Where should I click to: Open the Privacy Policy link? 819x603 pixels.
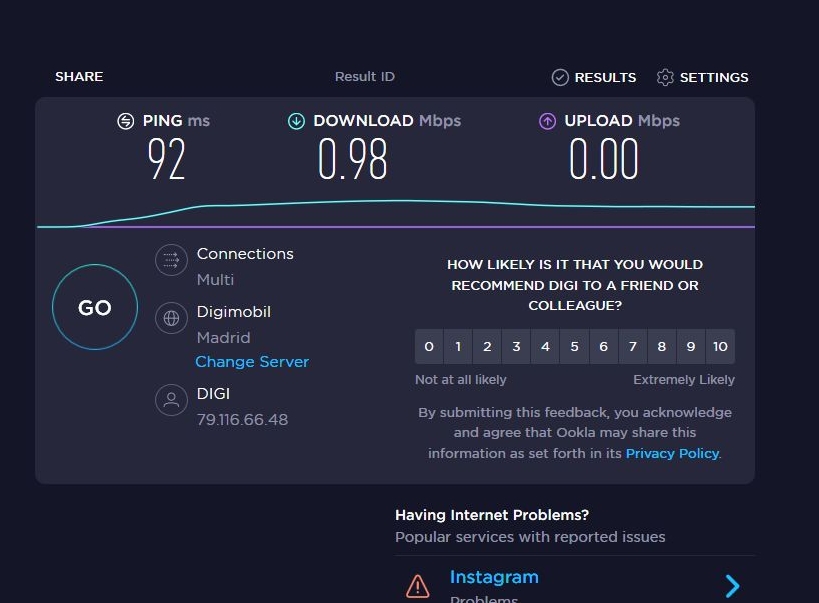point(672,454)
